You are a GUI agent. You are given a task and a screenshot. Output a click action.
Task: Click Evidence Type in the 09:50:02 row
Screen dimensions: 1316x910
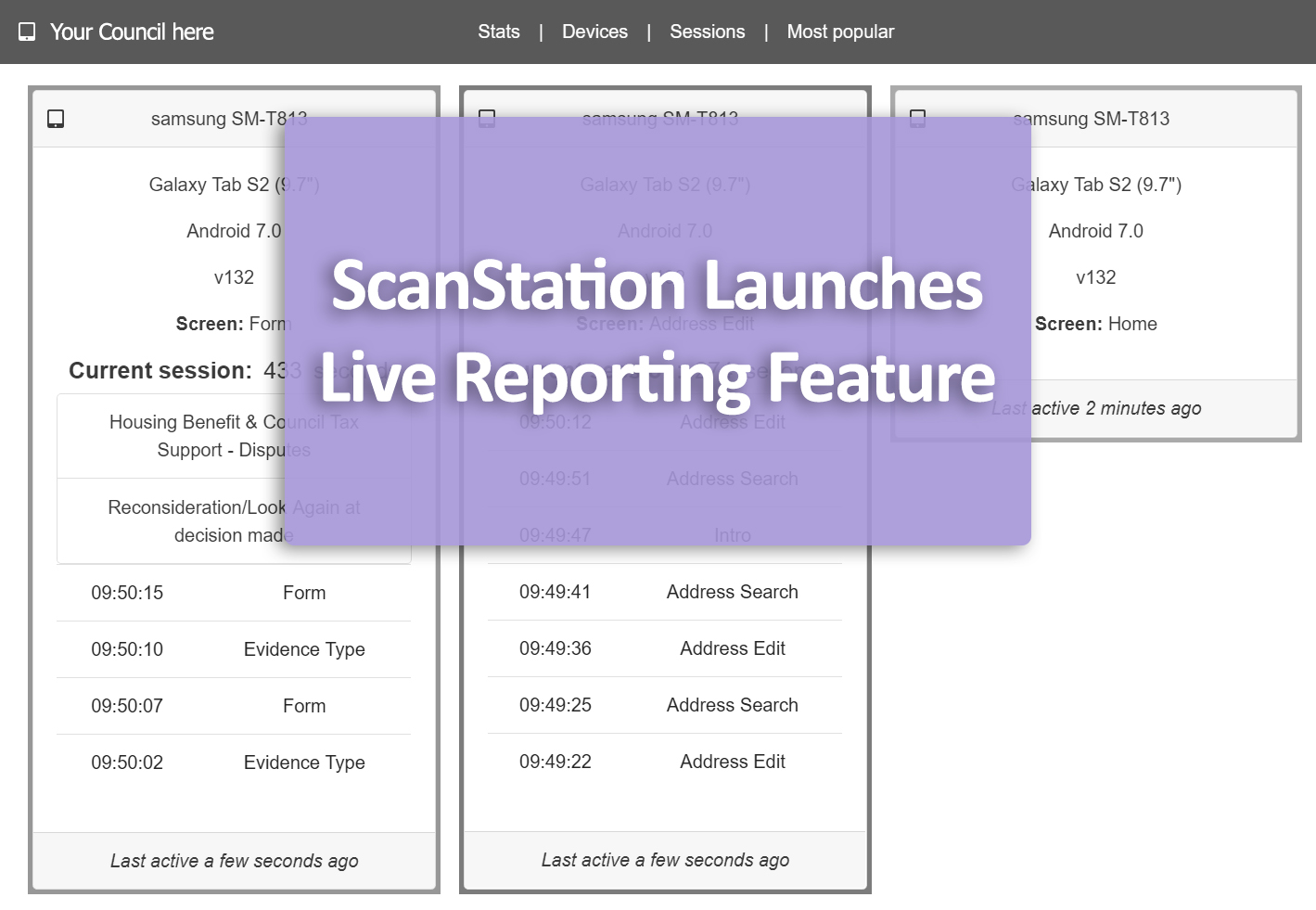[304, 763]
